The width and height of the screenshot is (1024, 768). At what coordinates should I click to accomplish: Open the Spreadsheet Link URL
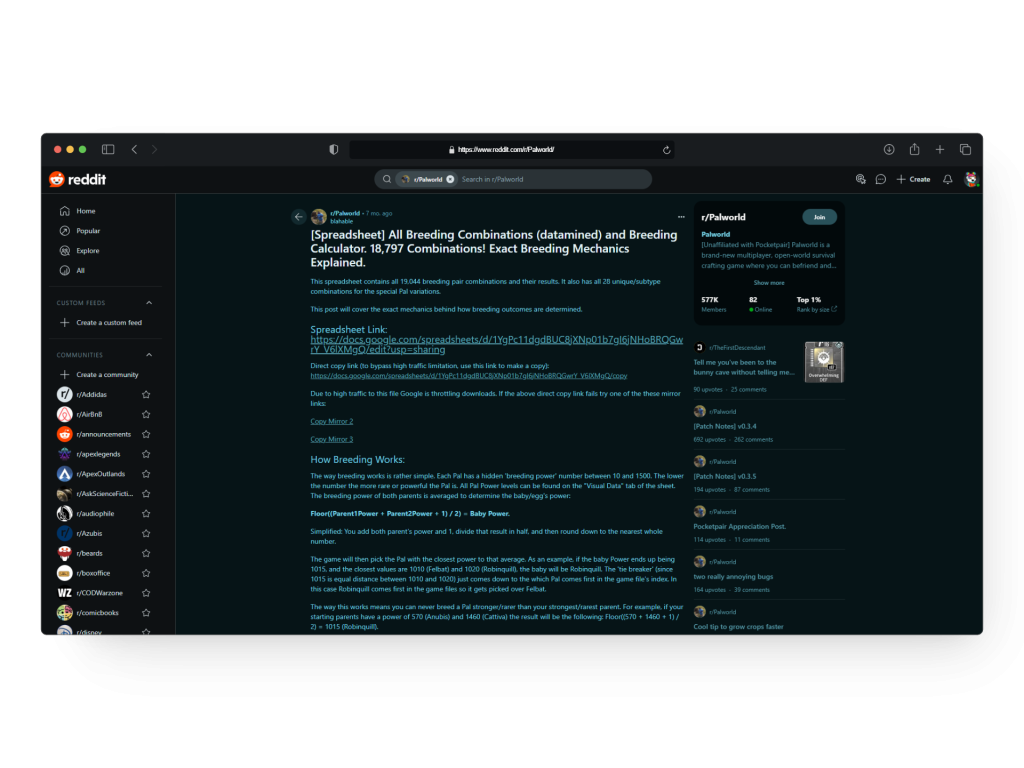[496, 344]
